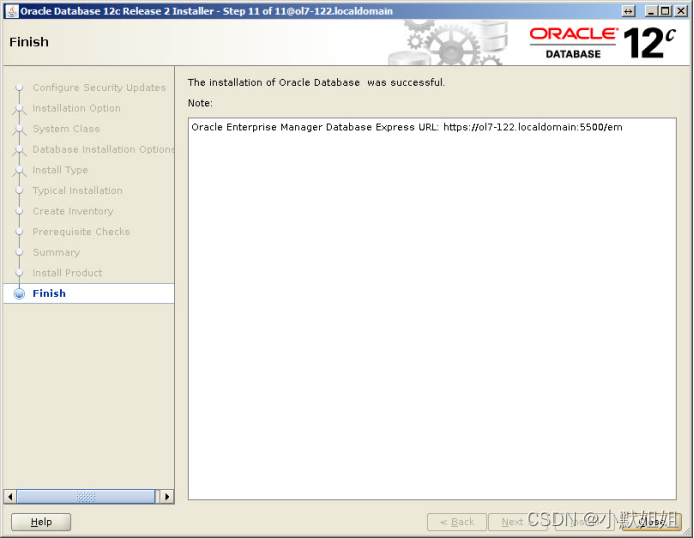Select the Configure Security Updates step
This screenshot has width=694, height=538.
[x=99, y=88]
